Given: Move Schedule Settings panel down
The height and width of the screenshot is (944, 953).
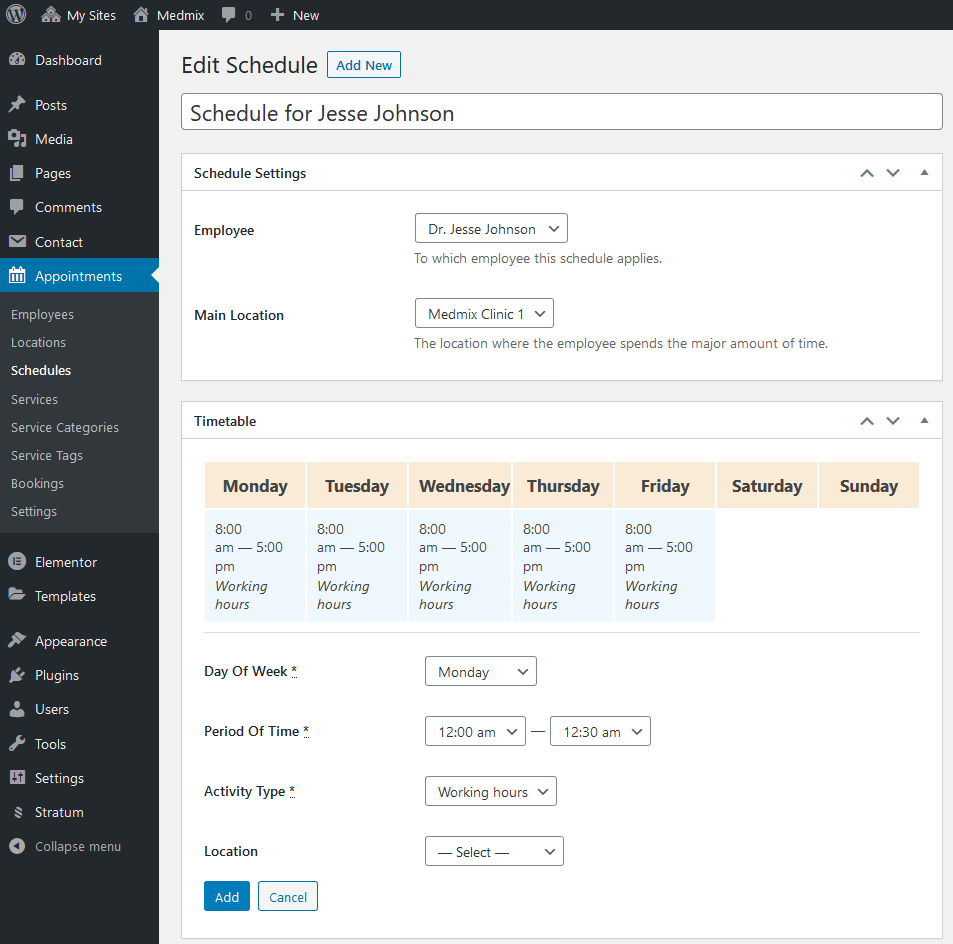Looking at the screenshot, I should (893, 173).
